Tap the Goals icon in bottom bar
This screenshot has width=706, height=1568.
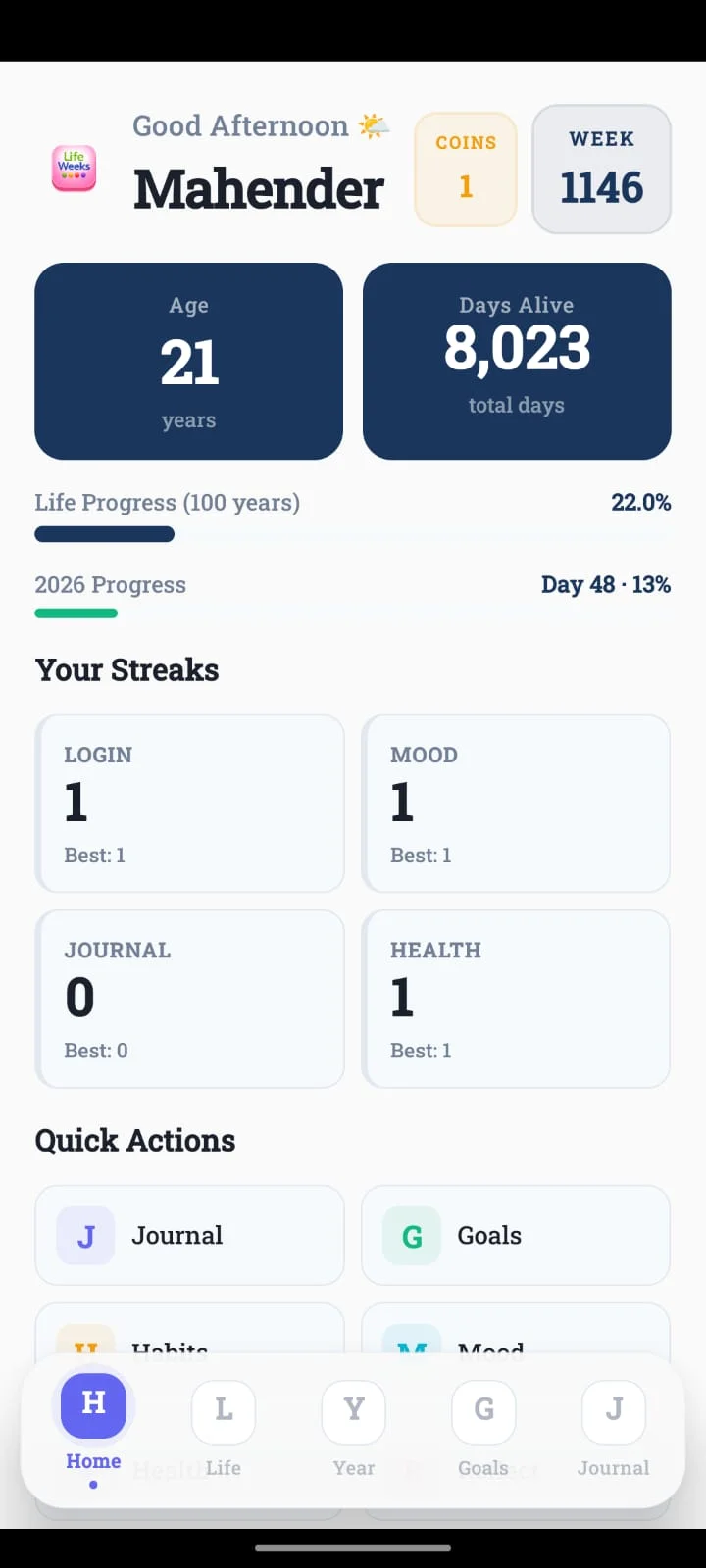pos(483,1412)
